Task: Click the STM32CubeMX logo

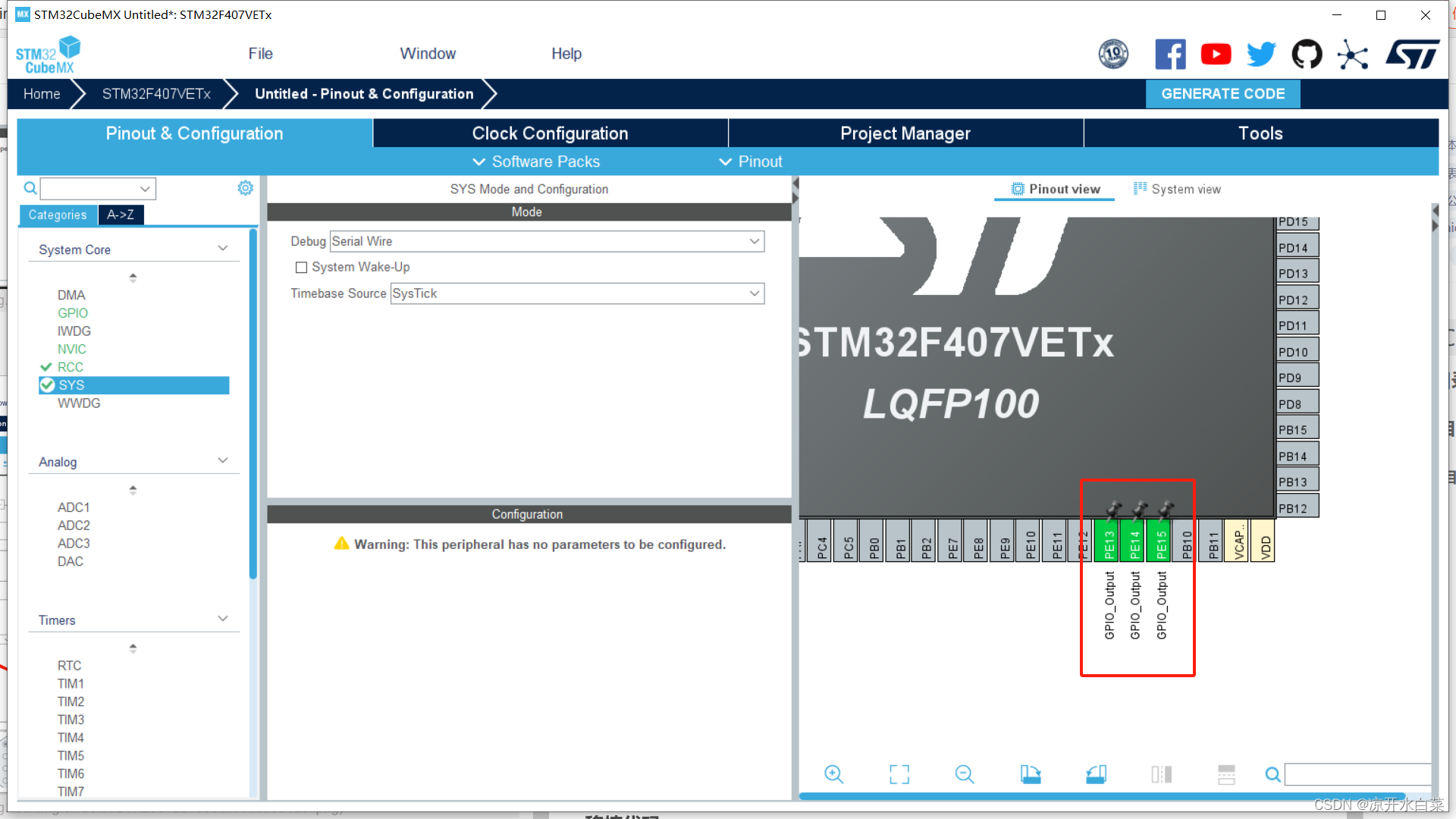Action: point(48,55)
